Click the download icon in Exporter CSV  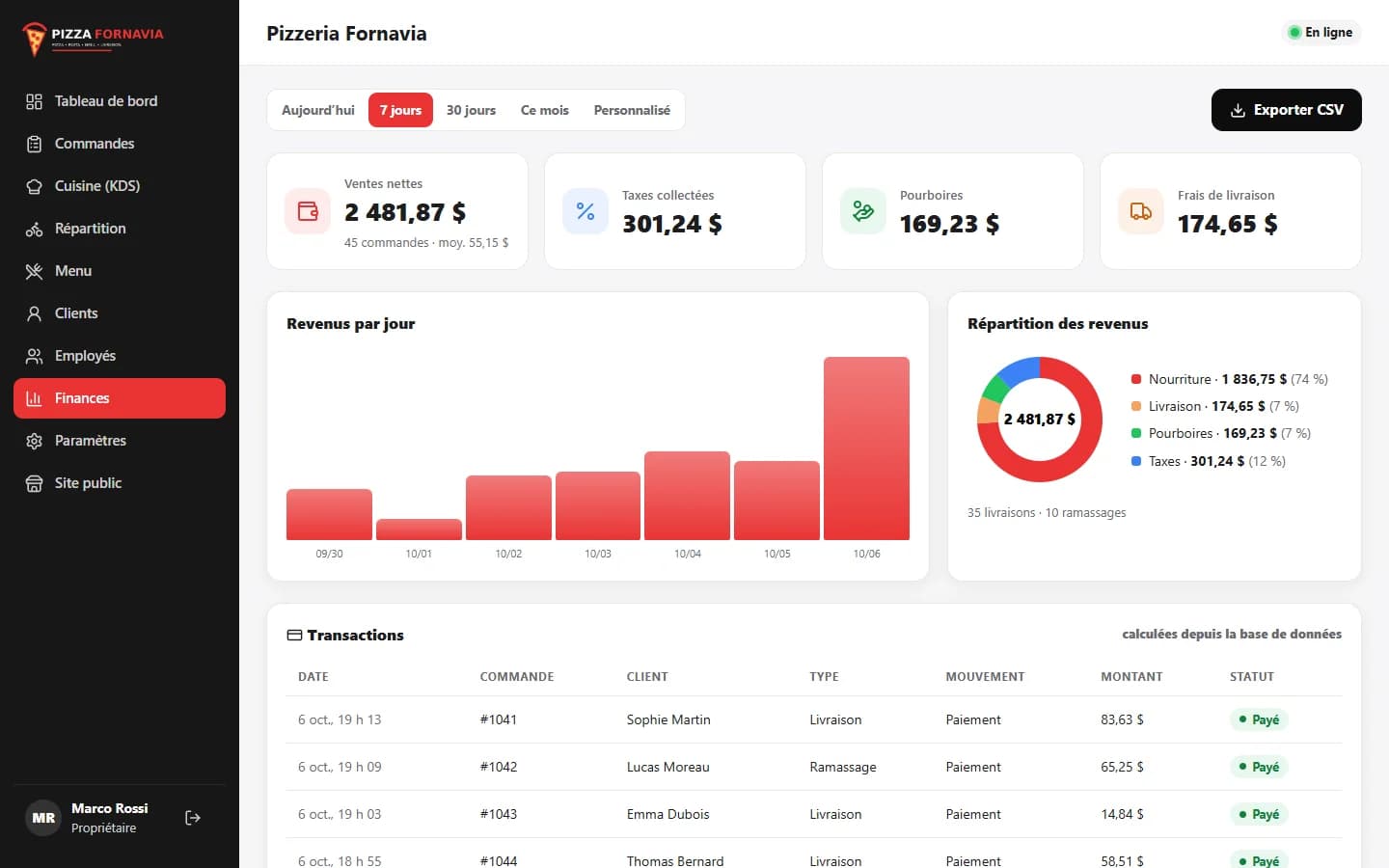(x=1238, y=110)
